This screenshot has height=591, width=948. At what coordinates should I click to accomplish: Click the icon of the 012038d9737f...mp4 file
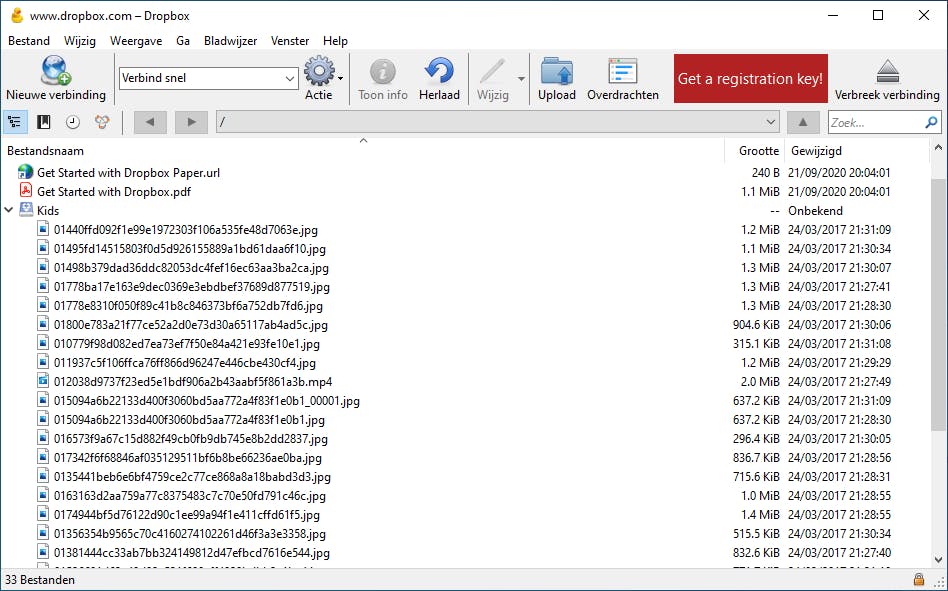pos(43,381)
